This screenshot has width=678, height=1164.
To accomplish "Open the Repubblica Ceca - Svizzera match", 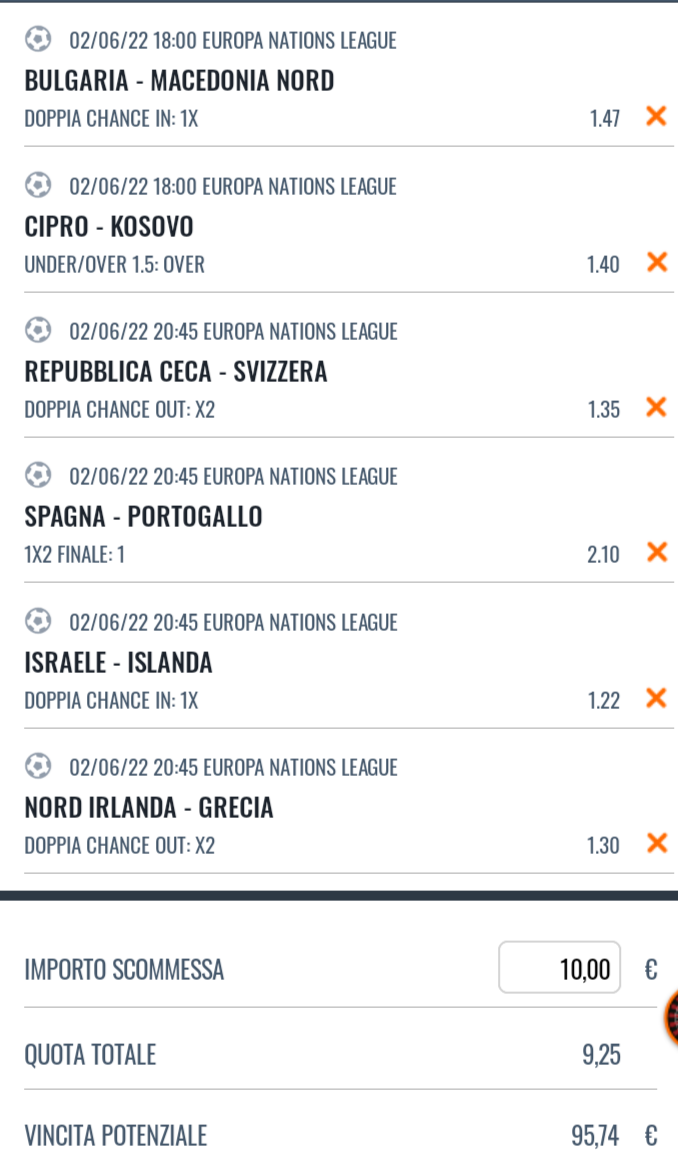I will pyautogui.click(x=176, y=372).
